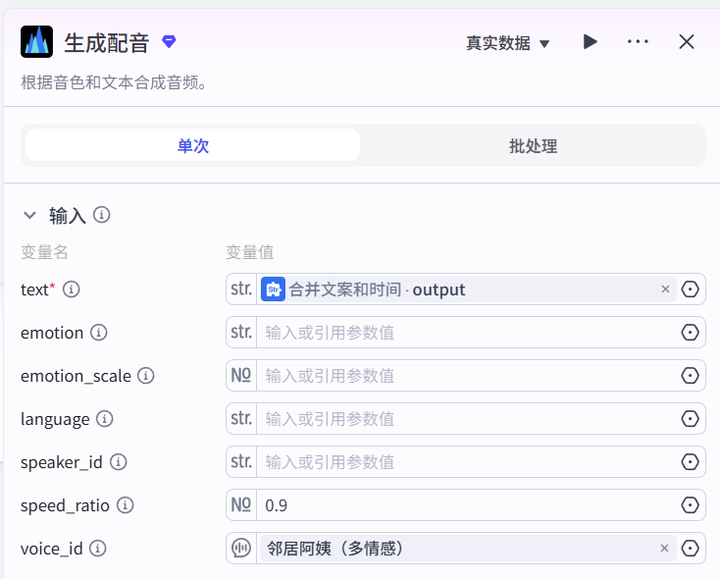Switch to the 单次 tab
Viewport: 720px width, 579px height.
pos(193,146)
